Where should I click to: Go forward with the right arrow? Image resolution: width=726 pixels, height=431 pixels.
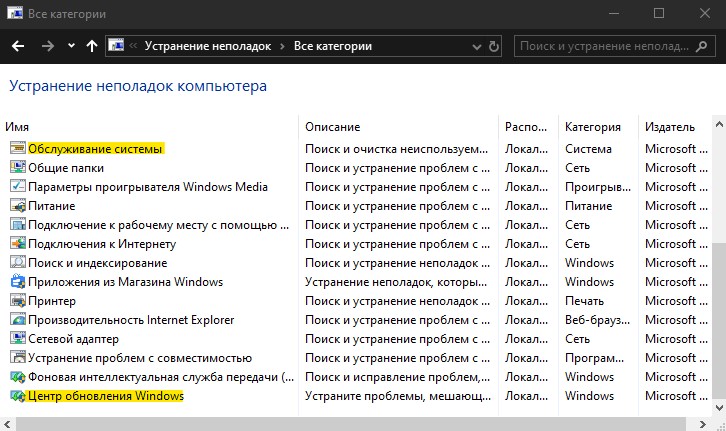coord(48,46)
